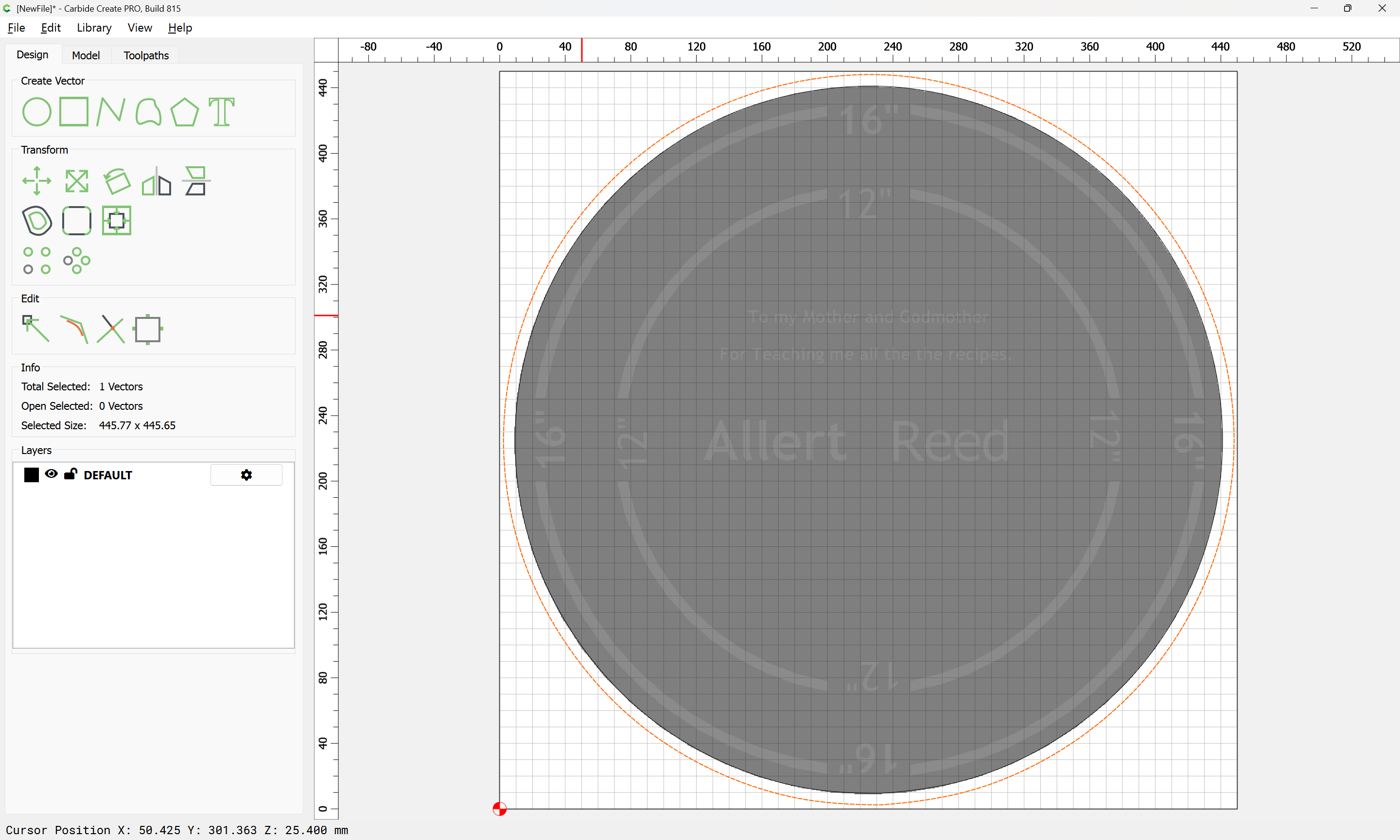Open the Library menu

coord(94,28)
